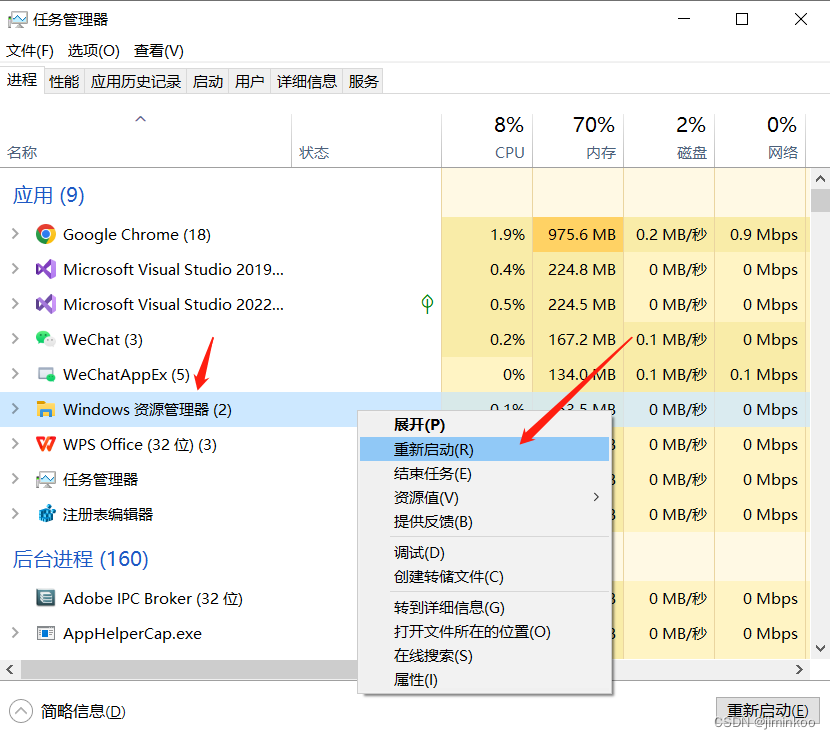Expand the Google Chrome process group

[15, 233]
